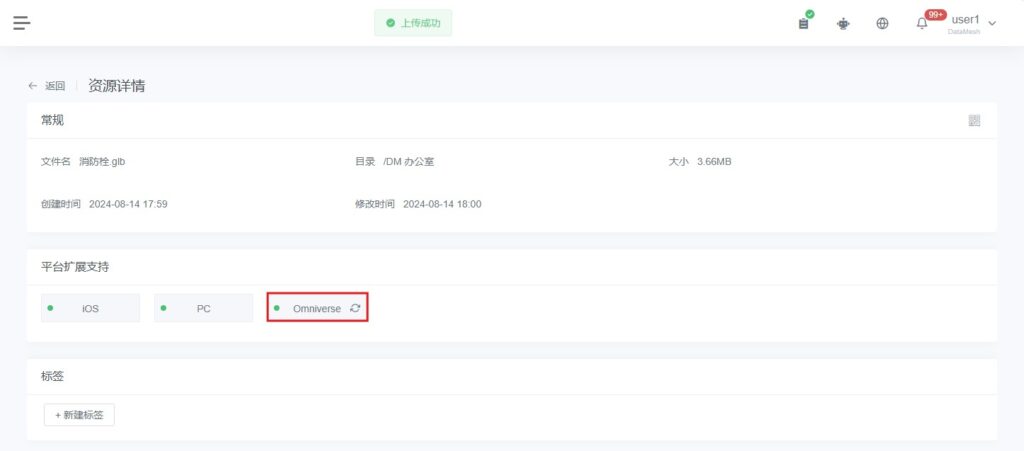This screenshot has height=451, width=1024.
Task: Open the hamburger sidebar menu
Action: (21, 23)
